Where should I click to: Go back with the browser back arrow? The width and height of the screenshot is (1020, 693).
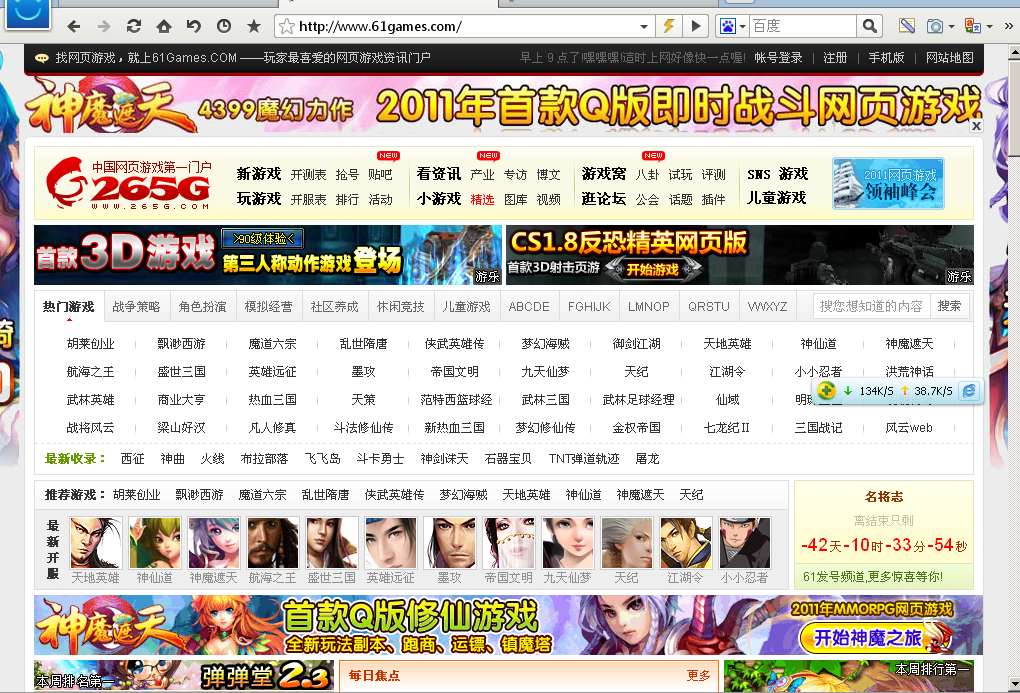point(74,26)
